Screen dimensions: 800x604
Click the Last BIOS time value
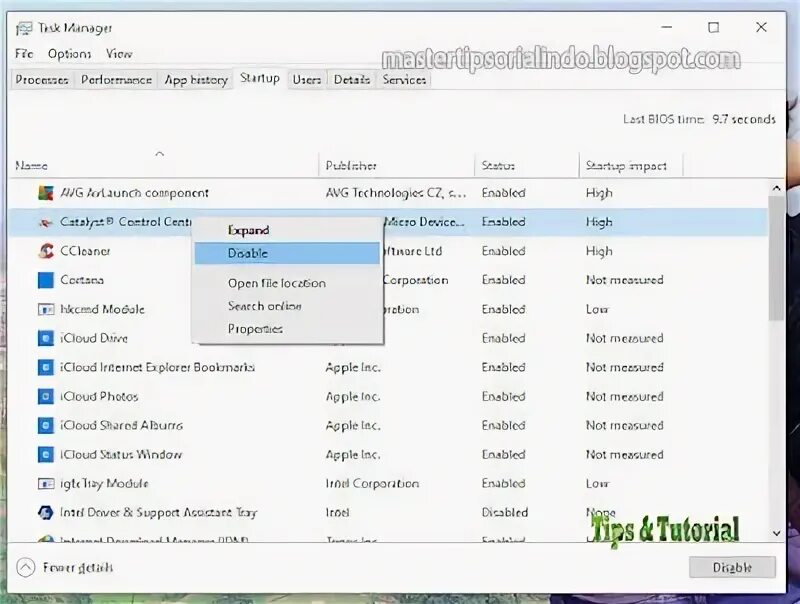(743, 119)
